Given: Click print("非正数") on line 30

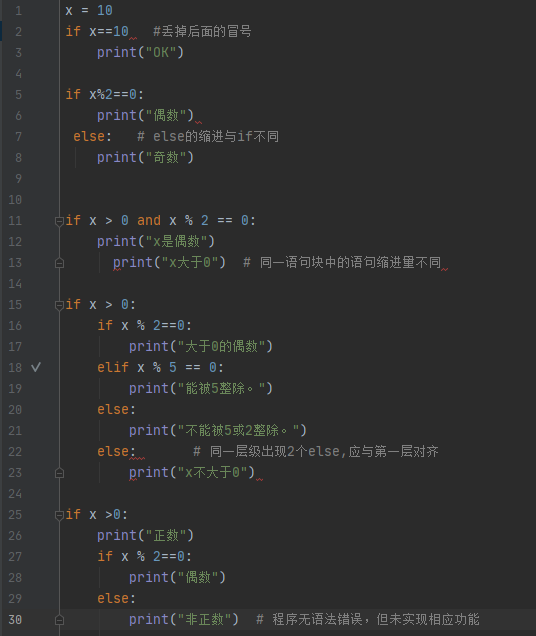Looking at the screenshot, I should point(184,619).
